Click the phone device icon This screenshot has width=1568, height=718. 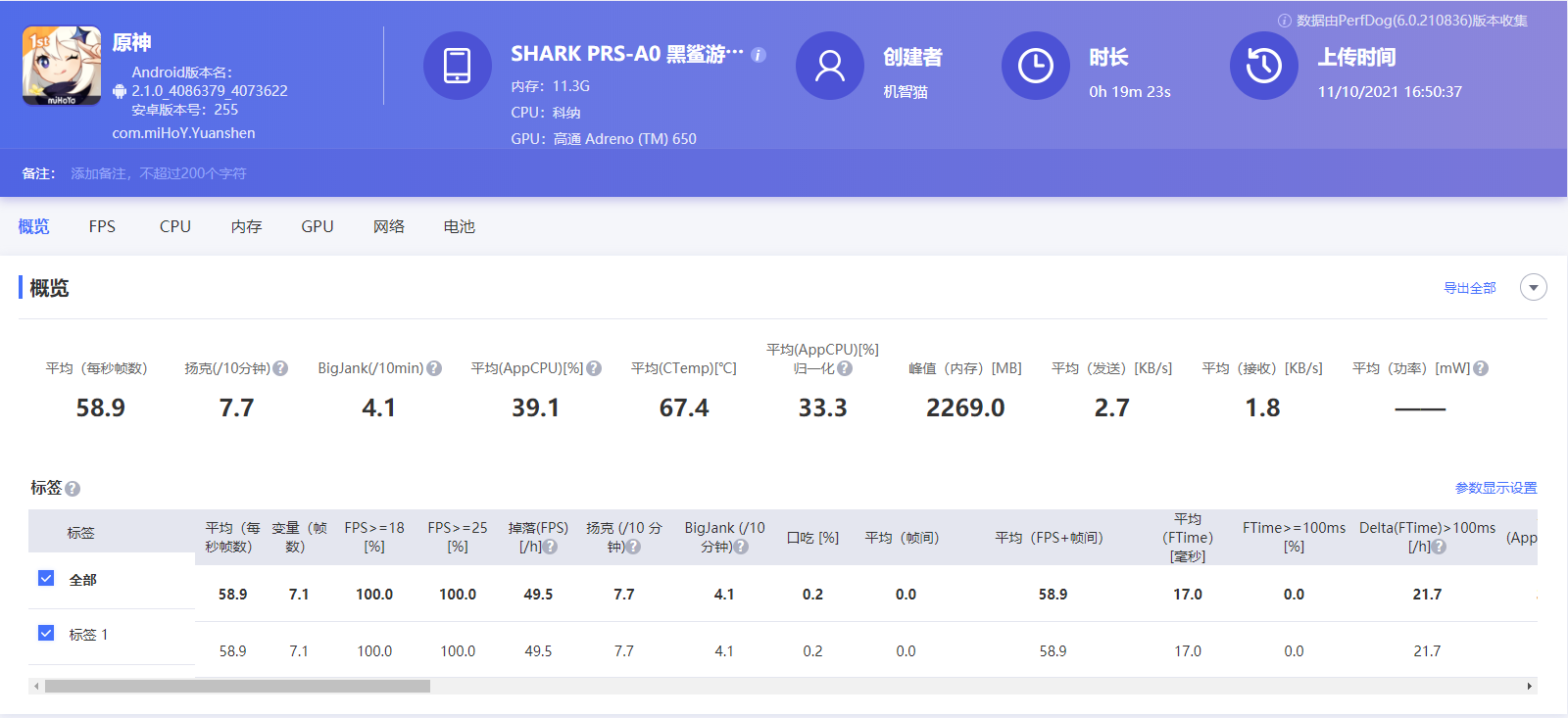click(x=457, y=66)
